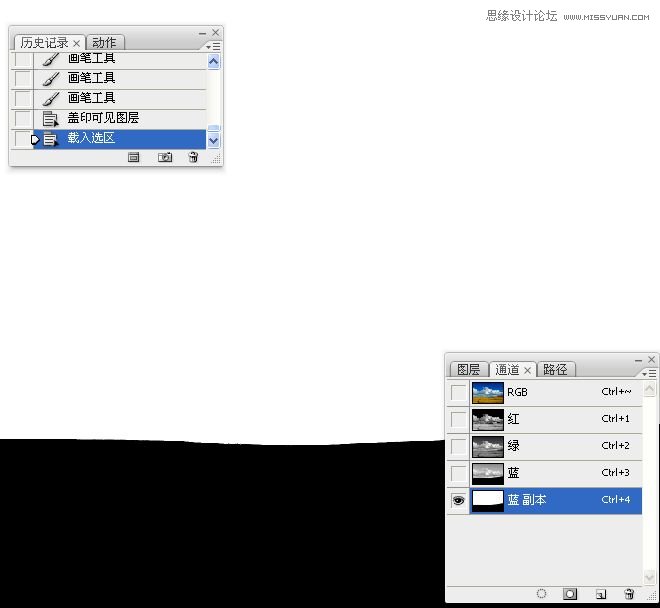Select the 载入选区 history state
This screenshot has height=608, width=660.
(91, 138)
